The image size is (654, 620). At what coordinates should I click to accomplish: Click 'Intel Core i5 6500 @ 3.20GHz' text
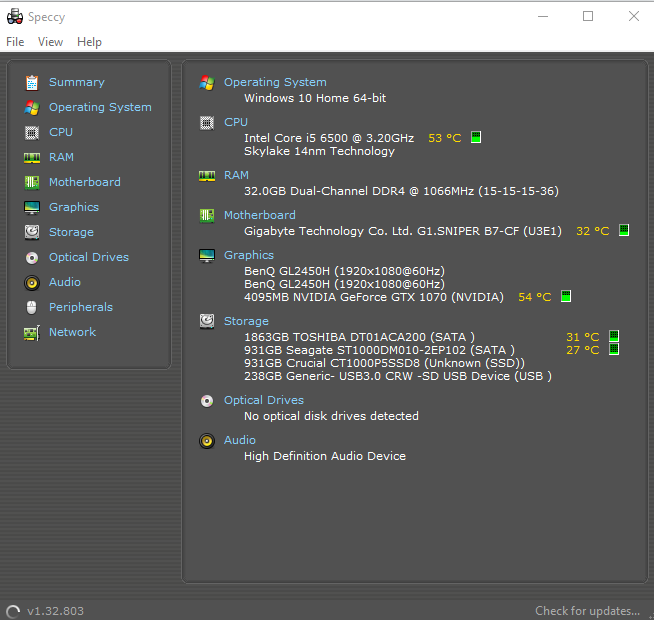pos(329,138)
